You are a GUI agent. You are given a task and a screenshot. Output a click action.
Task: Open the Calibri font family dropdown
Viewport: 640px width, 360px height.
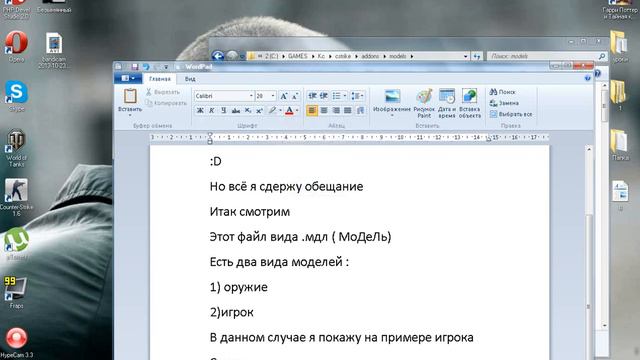coord(251,96)
